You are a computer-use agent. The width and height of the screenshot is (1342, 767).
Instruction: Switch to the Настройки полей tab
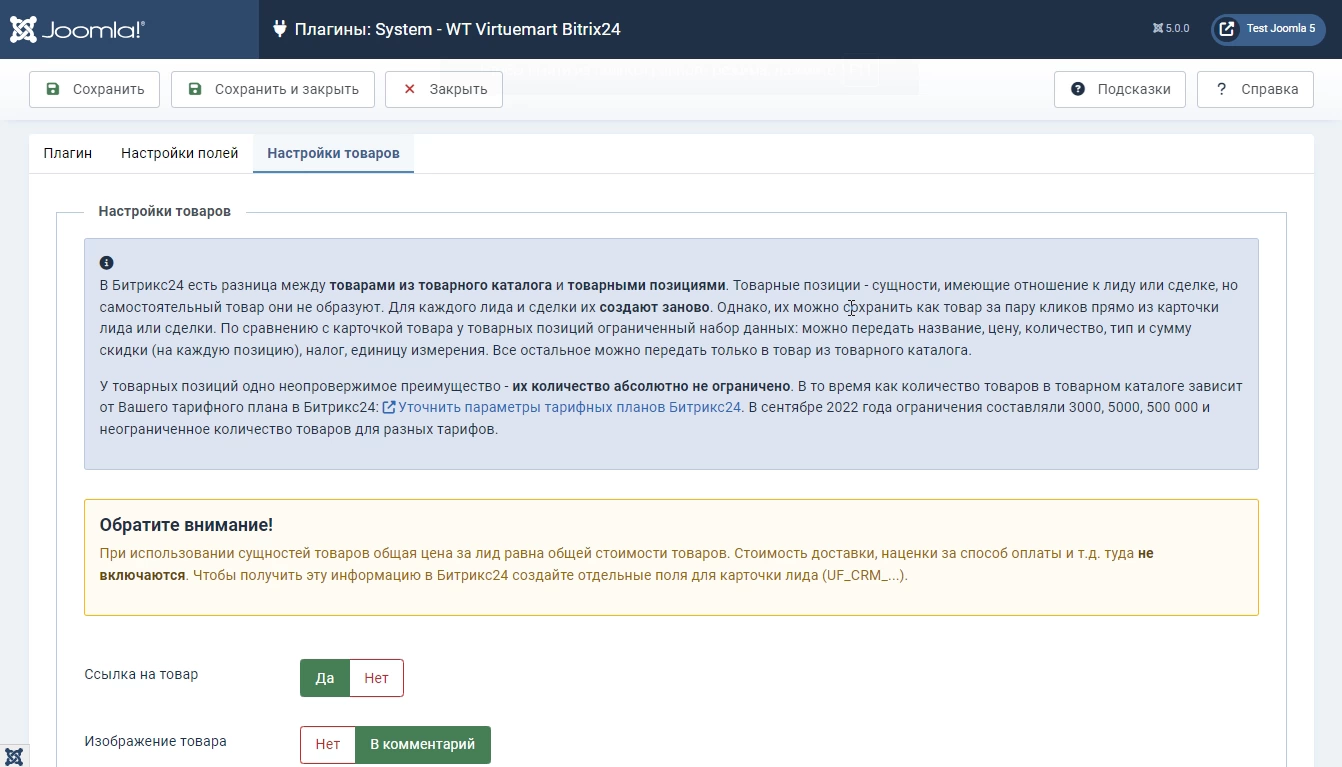pyautogui.click(x=180, y=153)
